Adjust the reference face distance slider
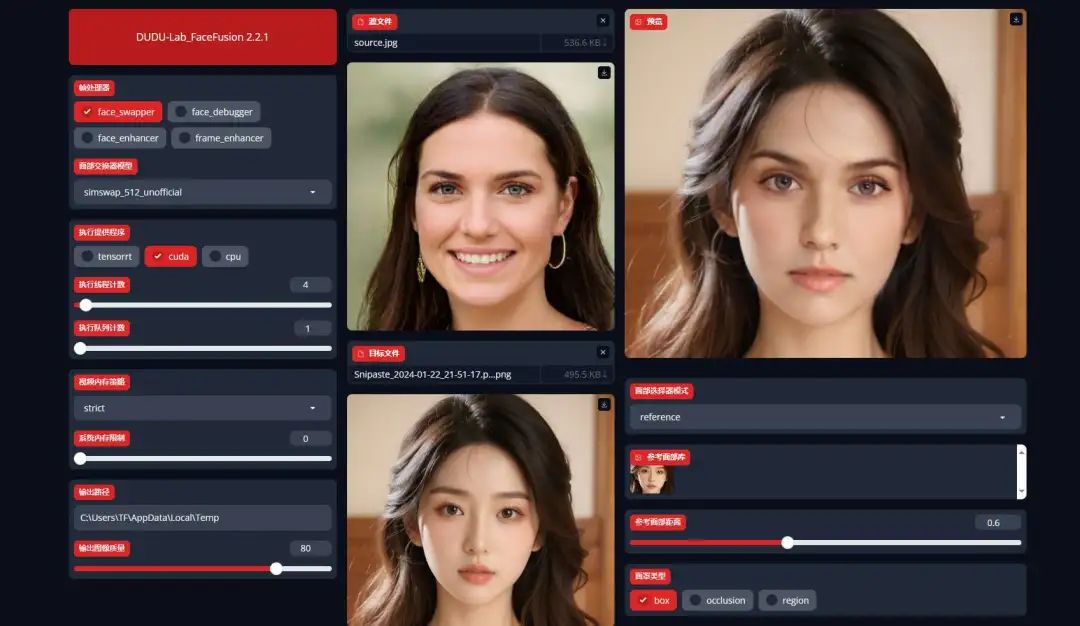 coord(825,543)
